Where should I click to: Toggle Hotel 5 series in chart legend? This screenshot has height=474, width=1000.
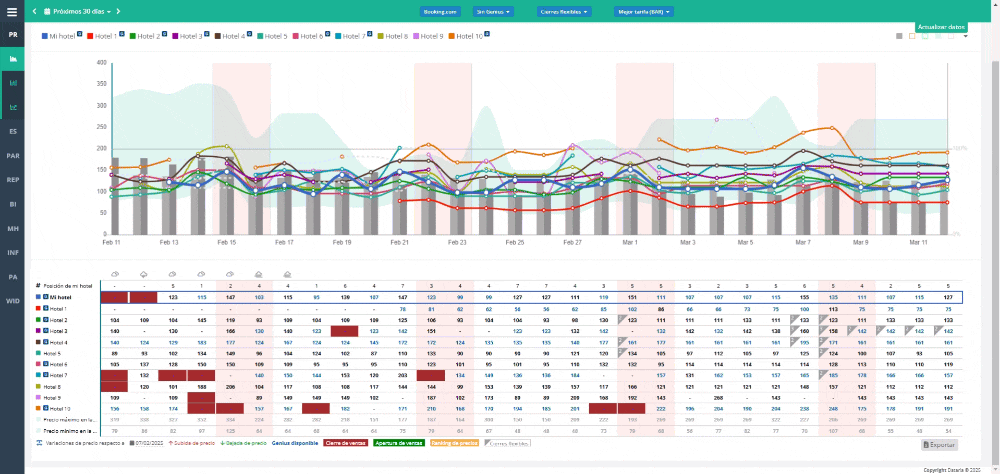click(272, 36)
